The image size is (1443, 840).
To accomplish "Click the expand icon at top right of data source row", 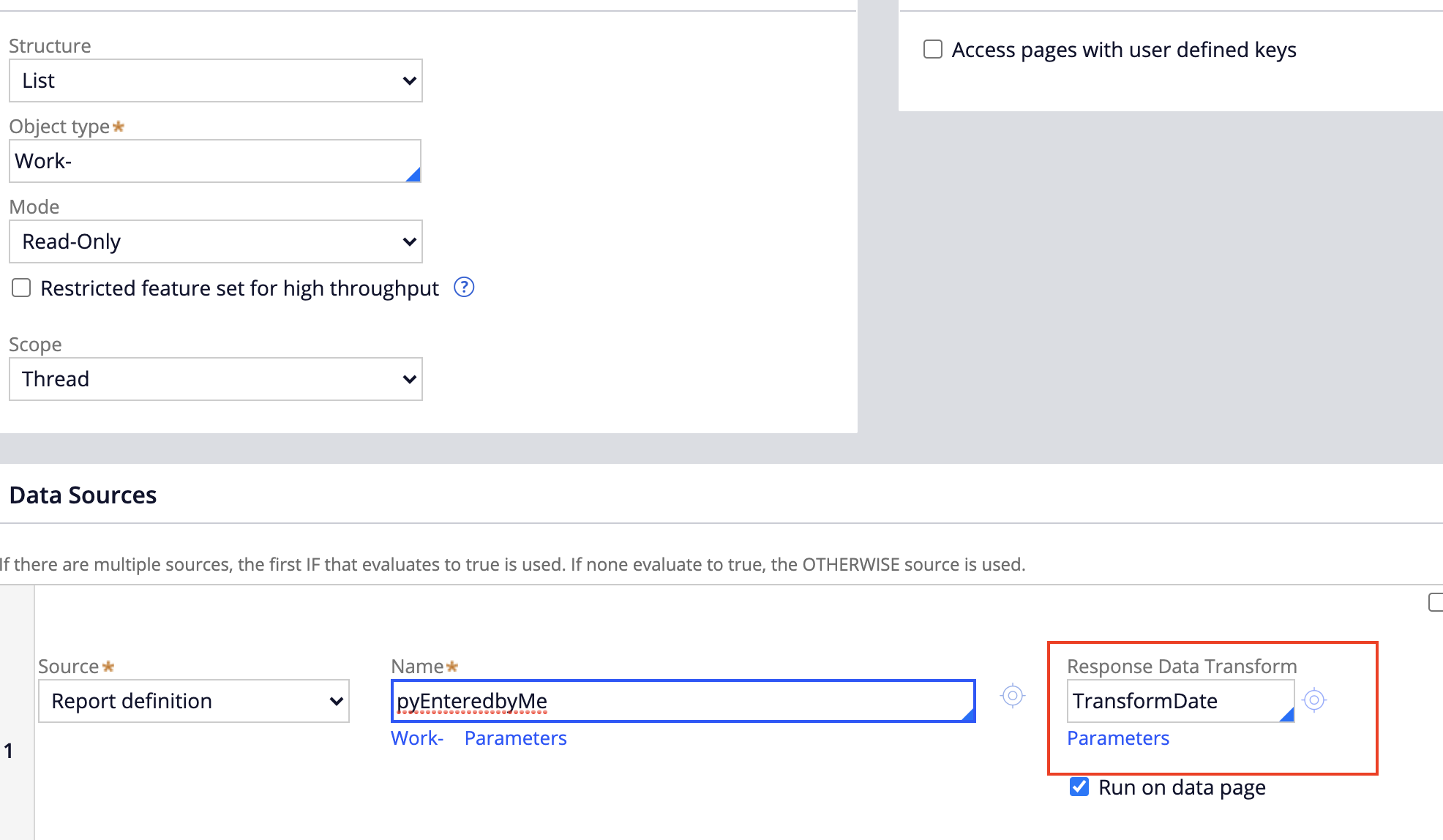I will (x=1436, y=604).
